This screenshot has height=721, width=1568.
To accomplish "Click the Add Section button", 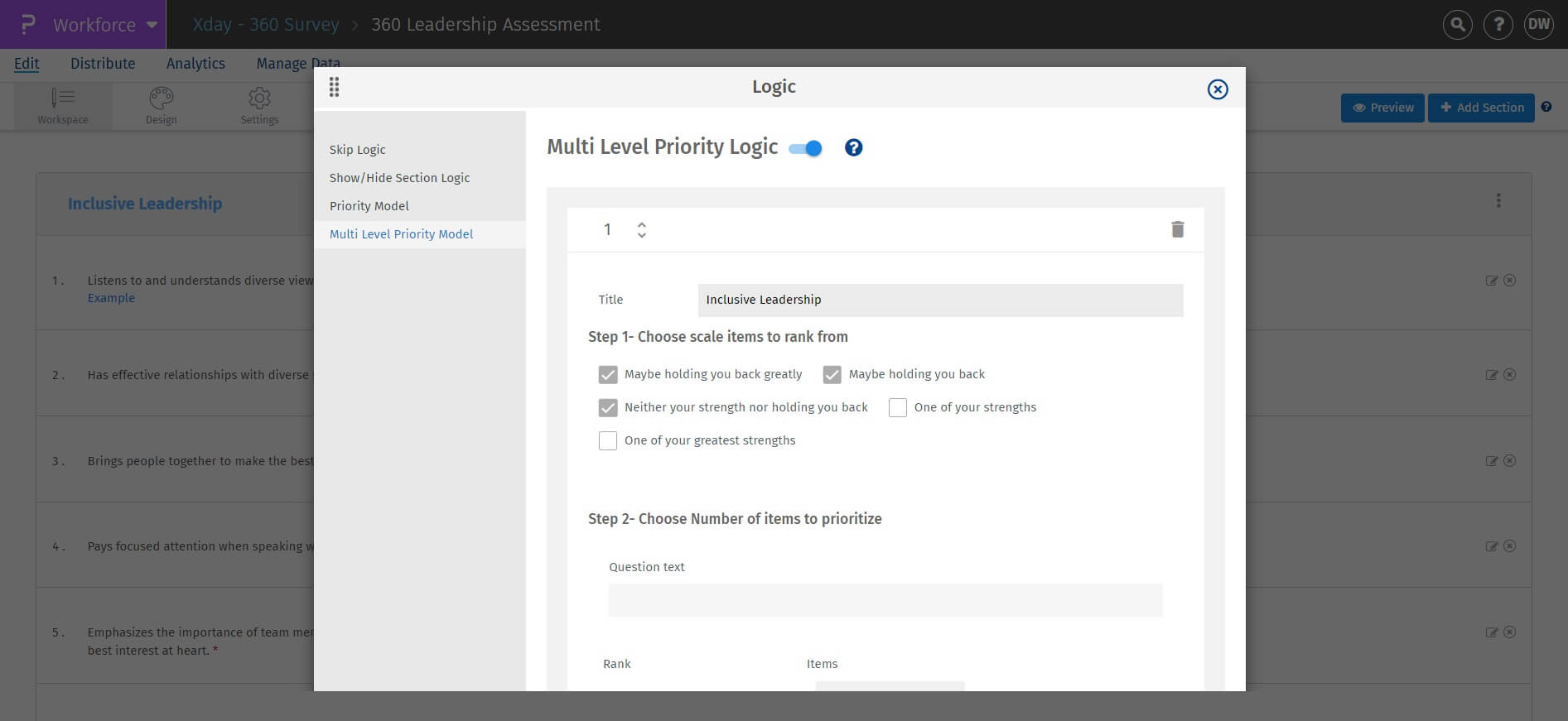I will click(x=1481, y=108).
